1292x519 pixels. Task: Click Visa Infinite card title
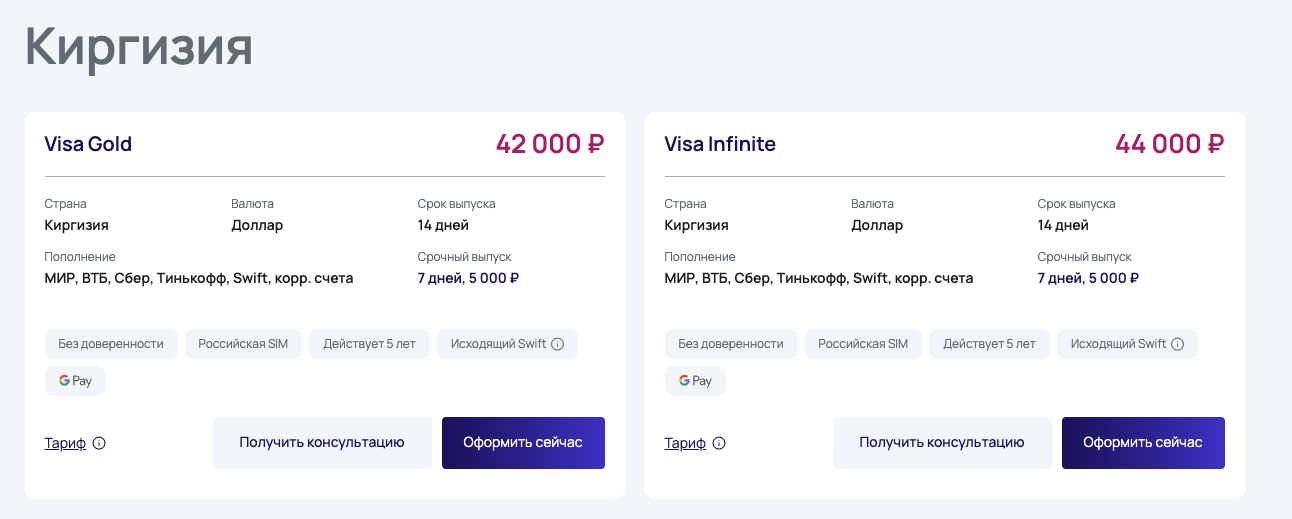pyautogui.click(x=720, y=144)
